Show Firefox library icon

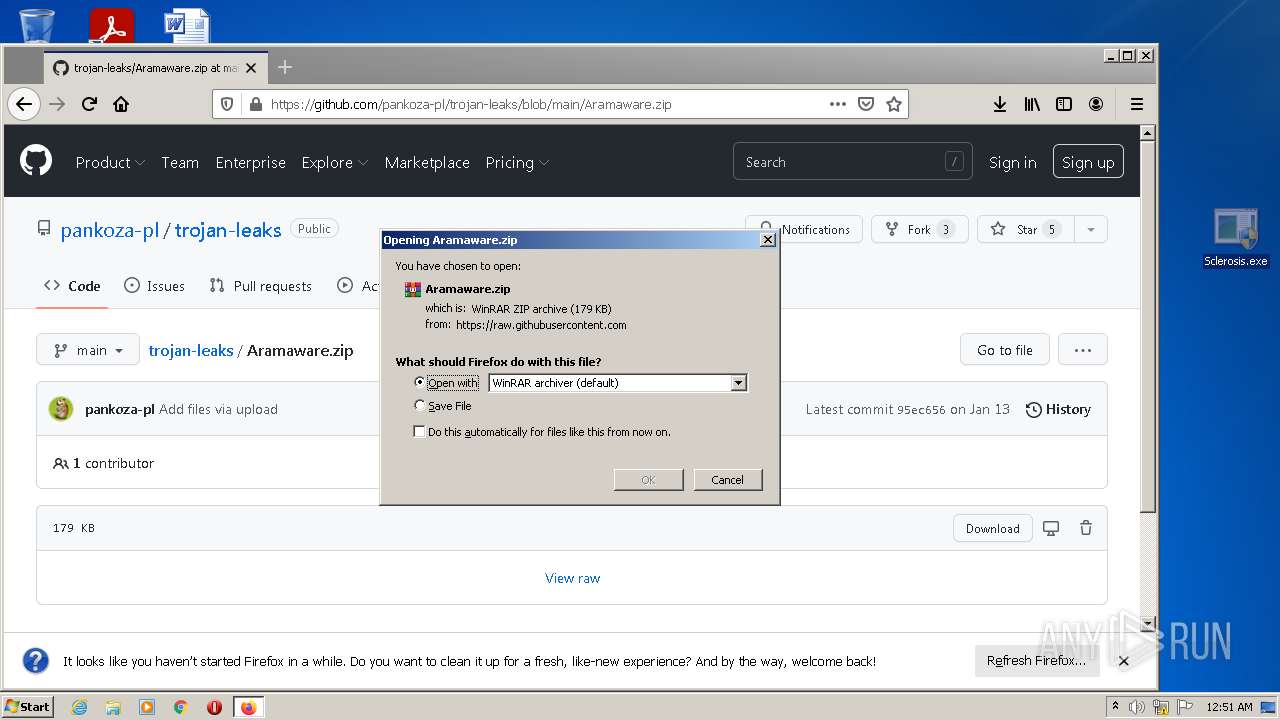(x=1032, y=104)
